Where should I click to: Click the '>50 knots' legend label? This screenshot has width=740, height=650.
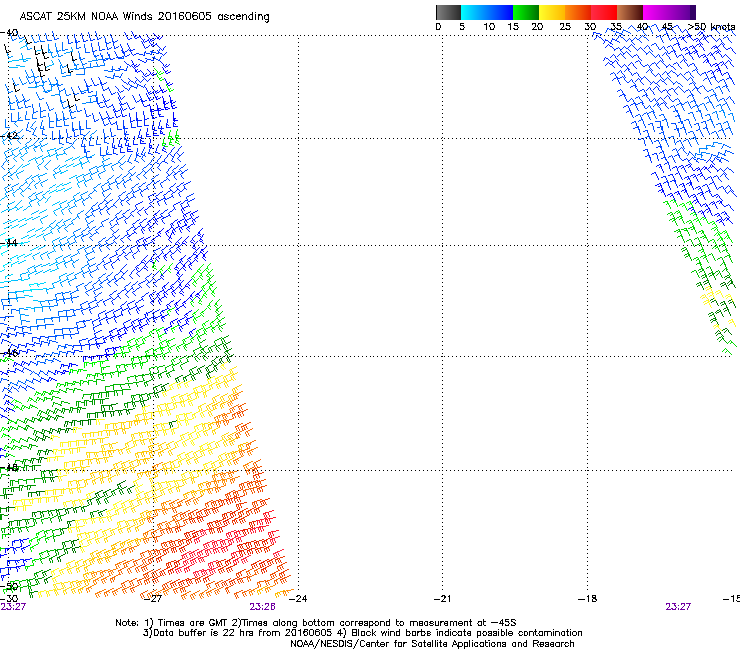[x=711, y=26]
